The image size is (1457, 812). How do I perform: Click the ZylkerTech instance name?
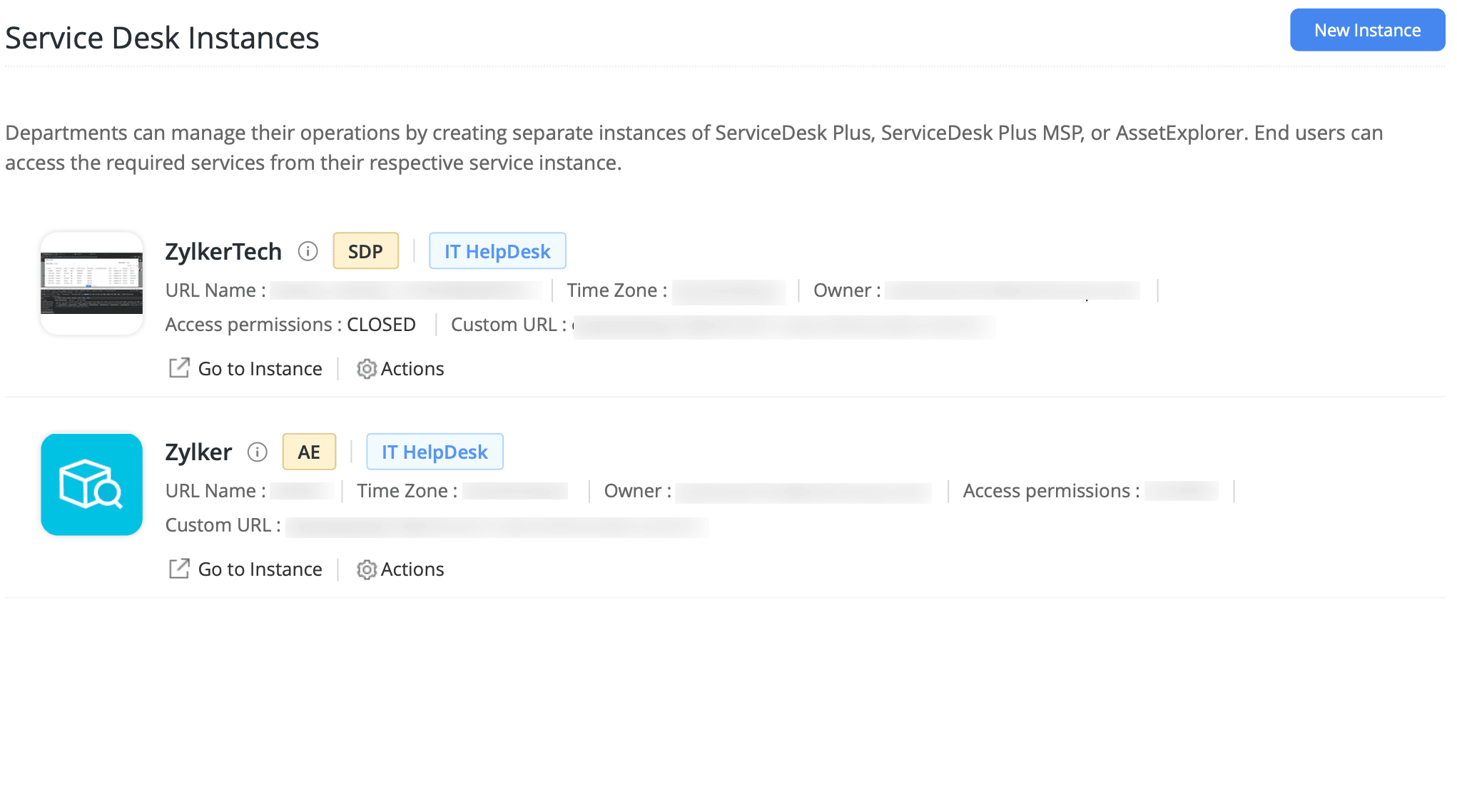pos(223,251)
